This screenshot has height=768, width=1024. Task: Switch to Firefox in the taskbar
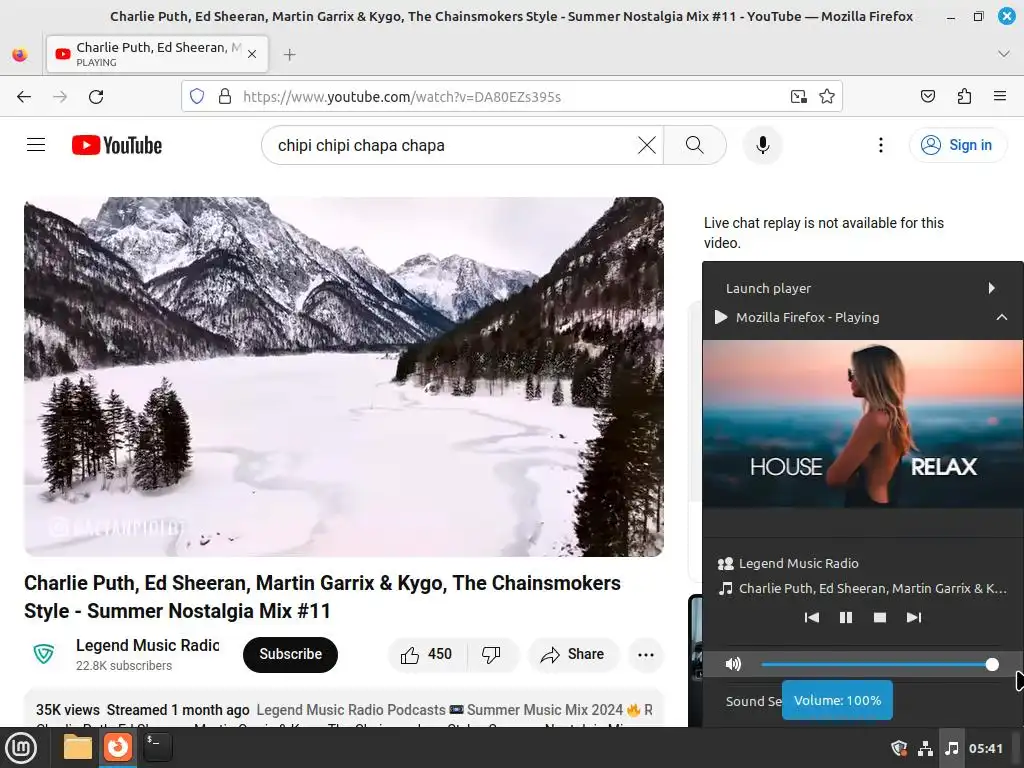pos(118,747)
